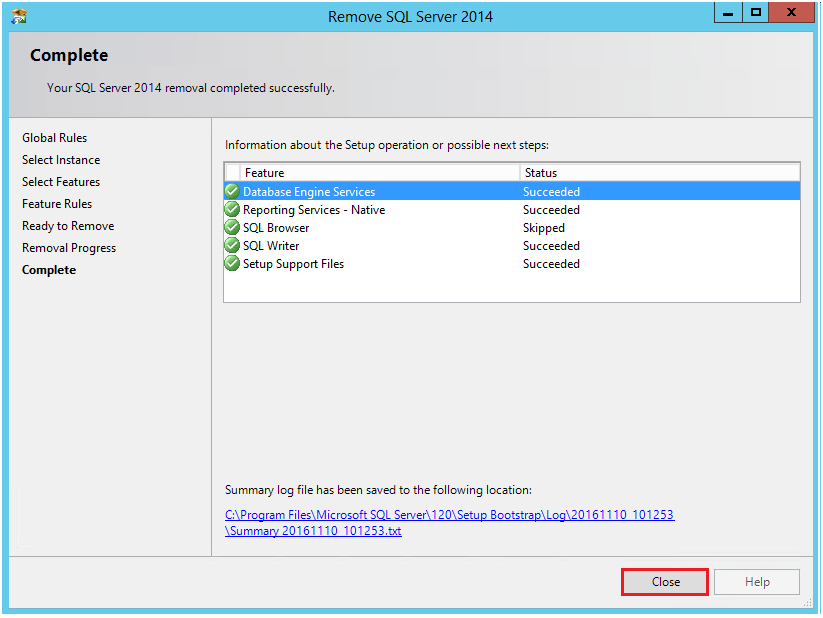Click the Select Features step
The width and height of the screenshot is (823, 618).
point(61,182)
